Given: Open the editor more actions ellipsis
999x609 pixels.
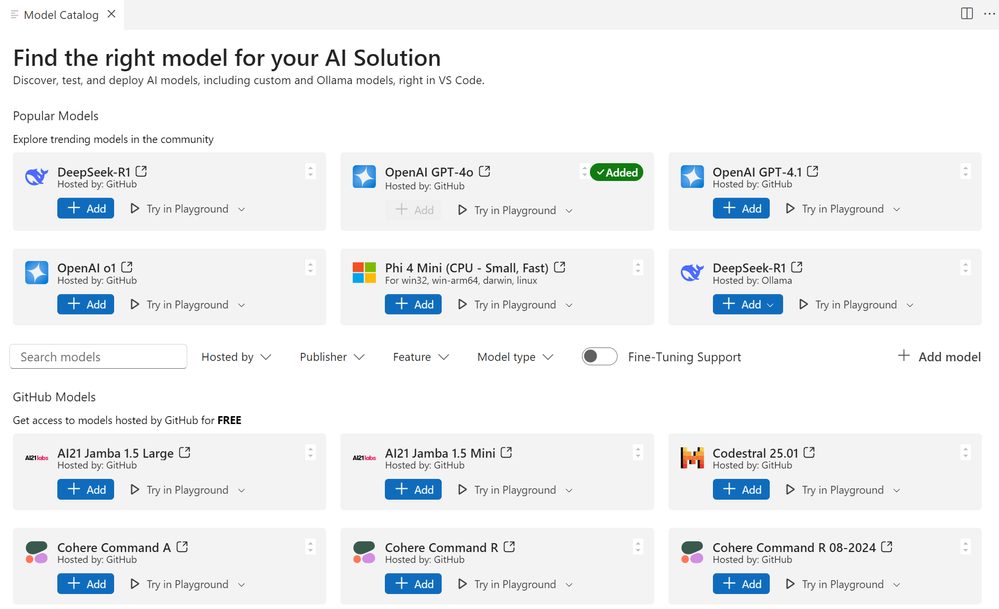Looking at the screenshot, I should pyautogui.click(x=989, y=14).
